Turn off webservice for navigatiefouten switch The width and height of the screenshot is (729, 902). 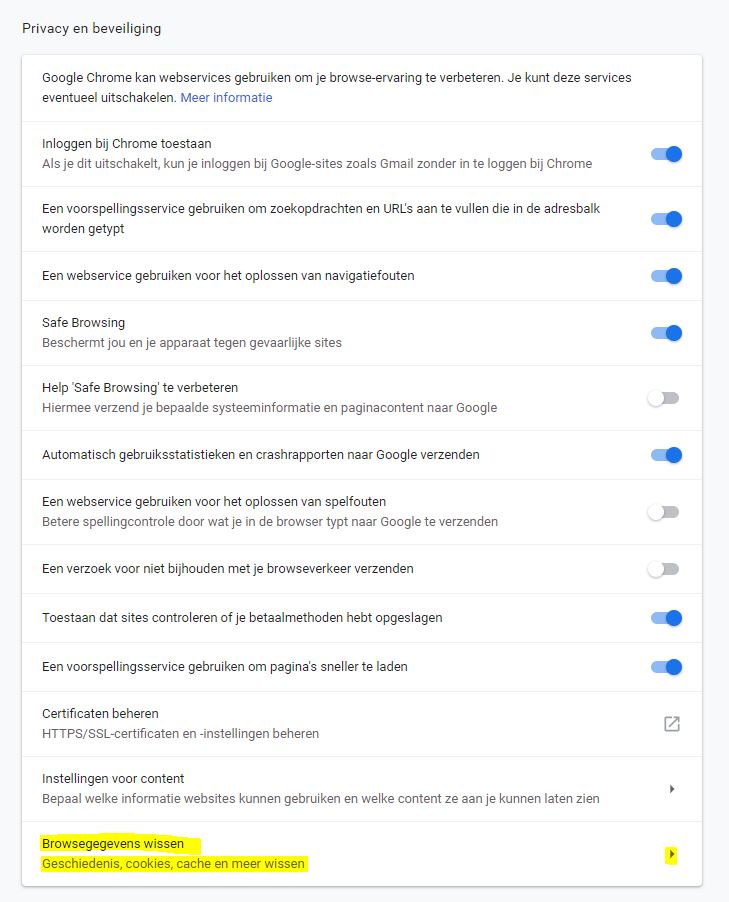coord(666,276)
